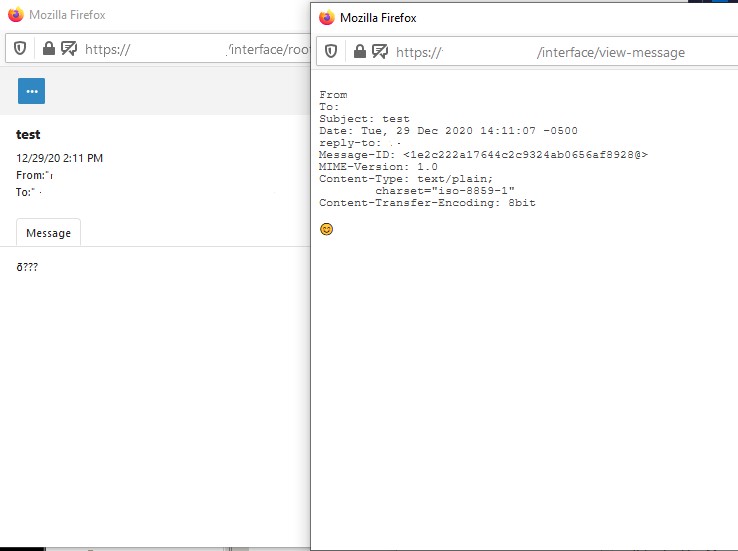
Task: Click the padlock icon in the view-message window
Action: [359, 52]
